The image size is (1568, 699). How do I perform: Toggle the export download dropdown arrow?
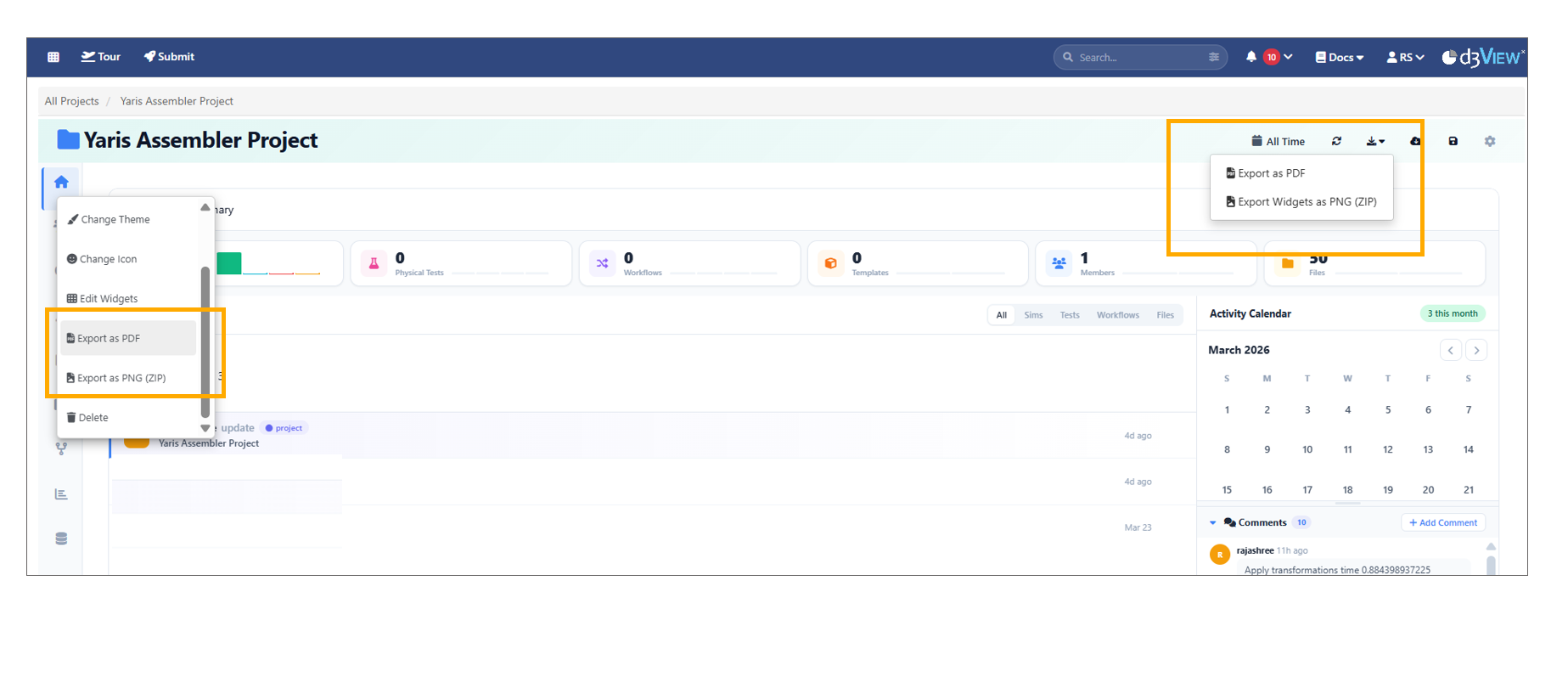1375,141
